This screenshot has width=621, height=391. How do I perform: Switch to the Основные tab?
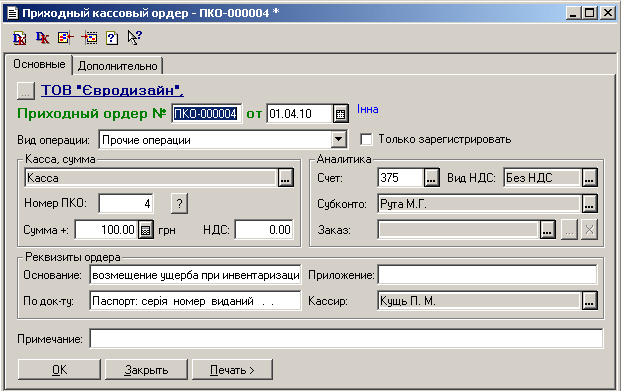click(39, 64)
